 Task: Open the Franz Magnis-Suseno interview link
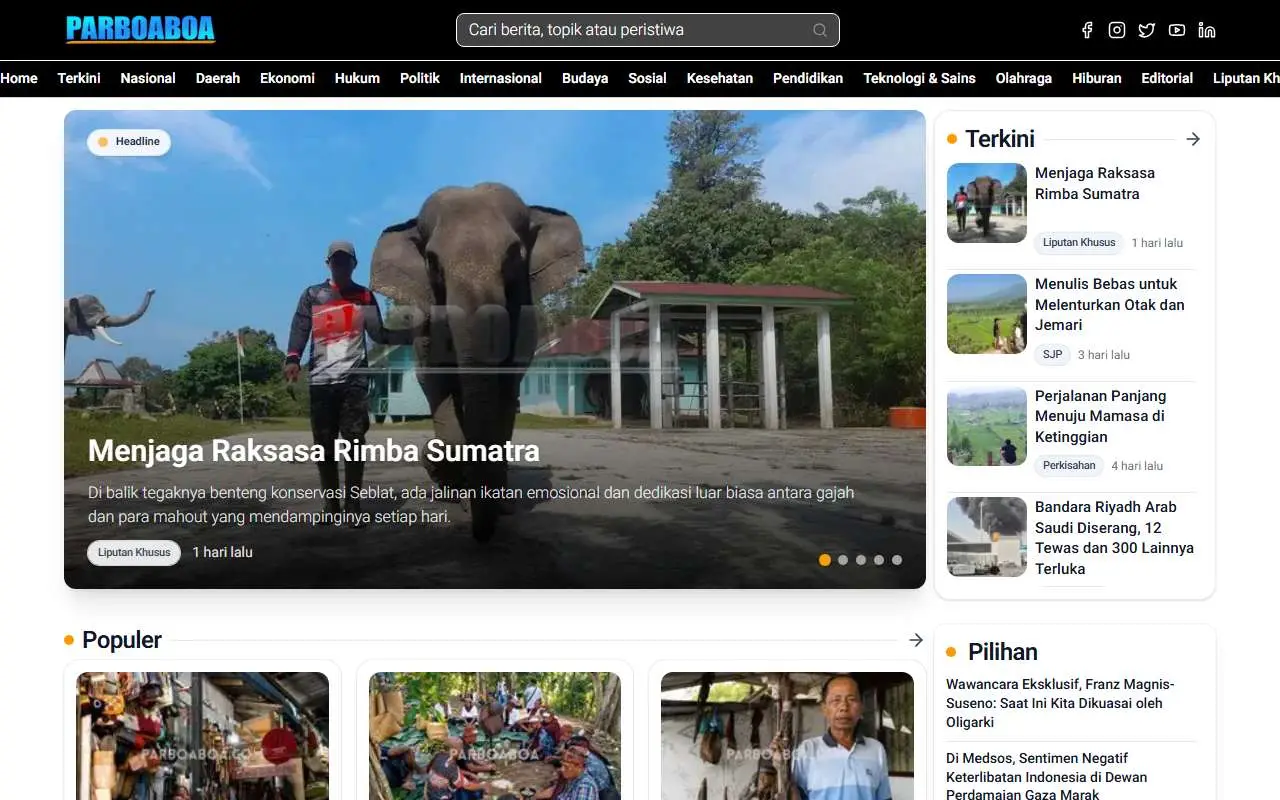click(1060, 703)
